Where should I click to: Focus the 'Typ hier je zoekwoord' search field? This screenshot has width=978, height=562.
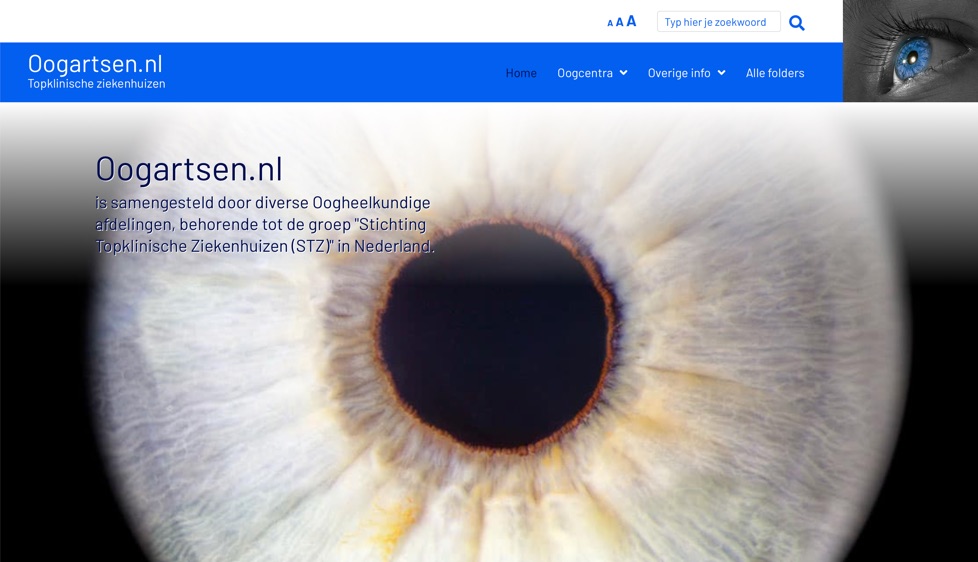[719, 22]
